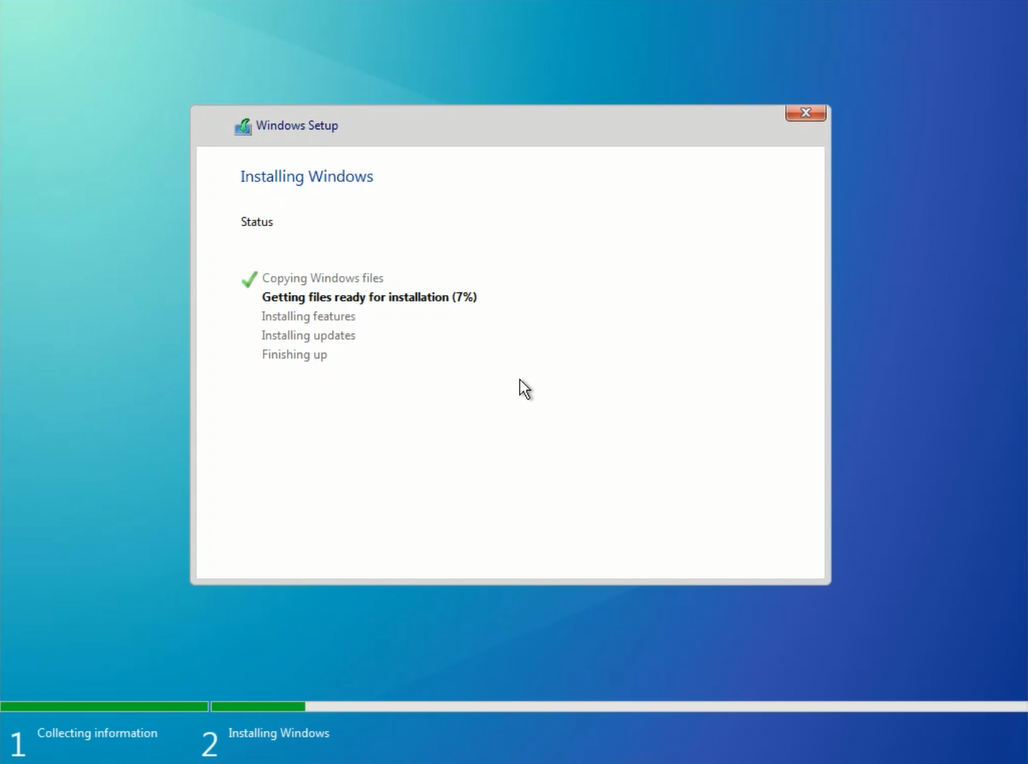The height and width of the screenshot is (764, 1028).
Task: Close the Windows Setup dialog
Action: [806, 113]
